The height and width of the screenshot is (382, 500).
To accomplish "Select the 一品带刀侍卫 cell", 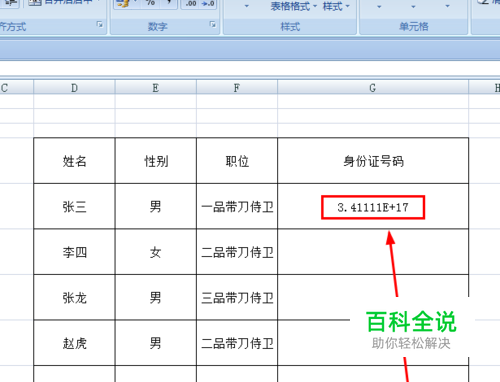I will [x=237, y=206].
